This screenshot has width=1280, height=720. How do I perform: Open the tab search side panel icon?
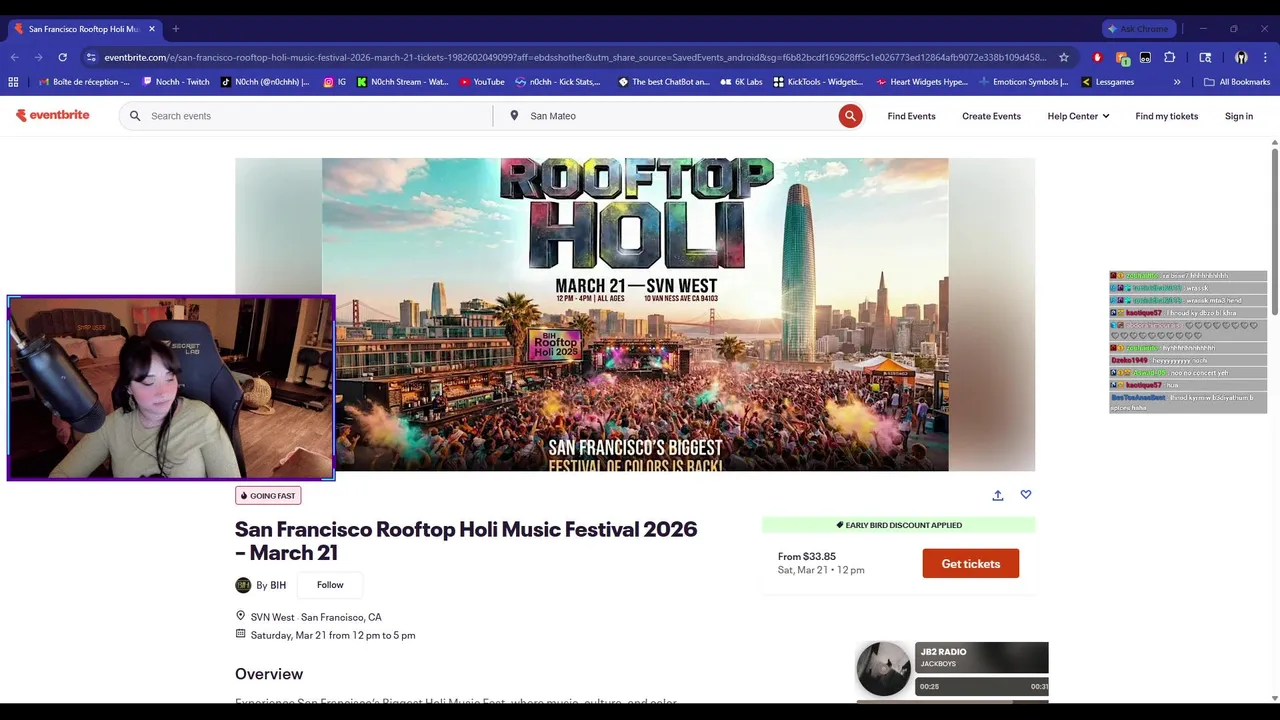click(x=1205, y=57)
